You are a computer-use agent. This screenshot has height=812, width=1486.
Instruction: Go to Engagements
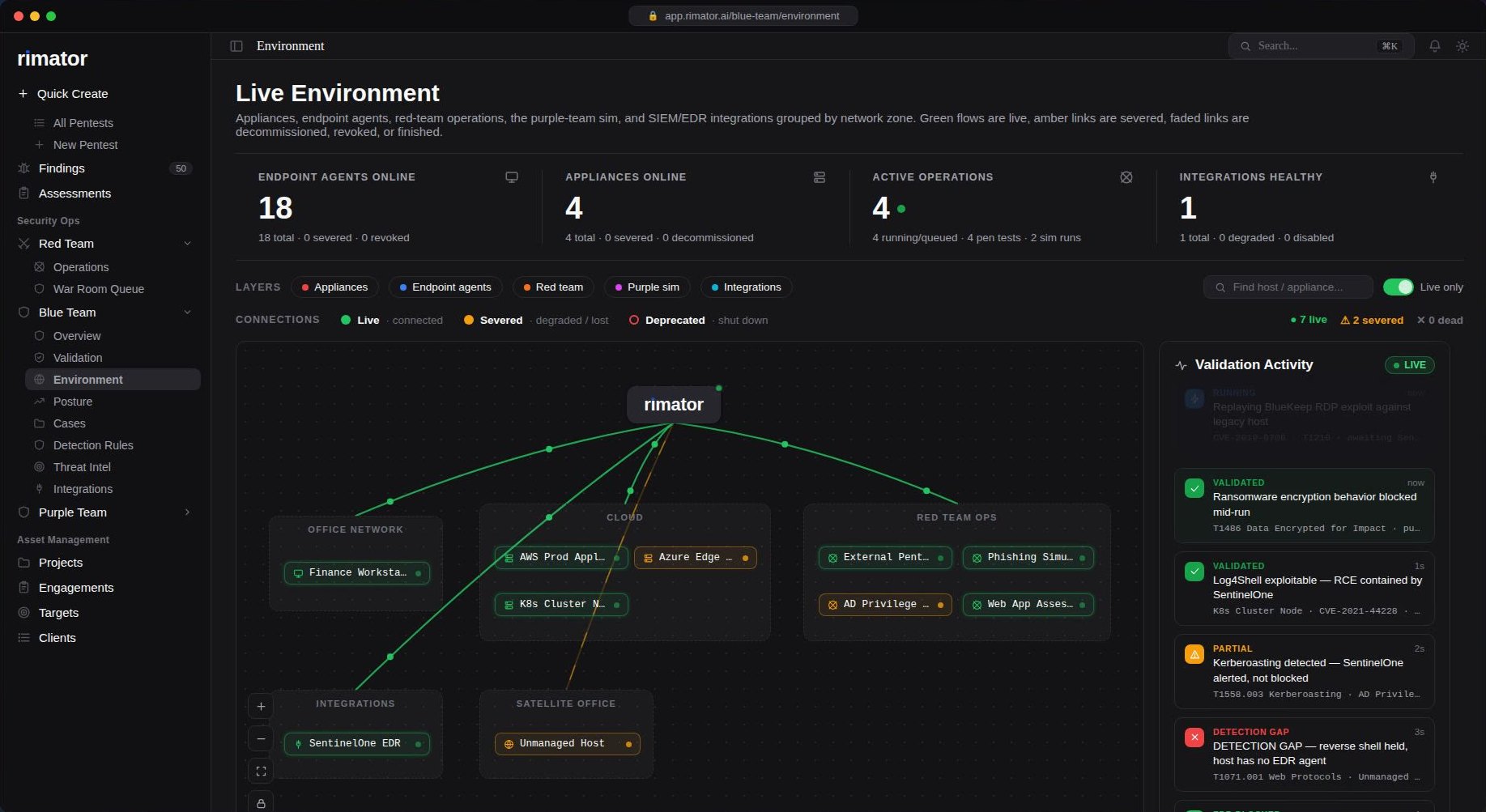click(x=104, y=588)
